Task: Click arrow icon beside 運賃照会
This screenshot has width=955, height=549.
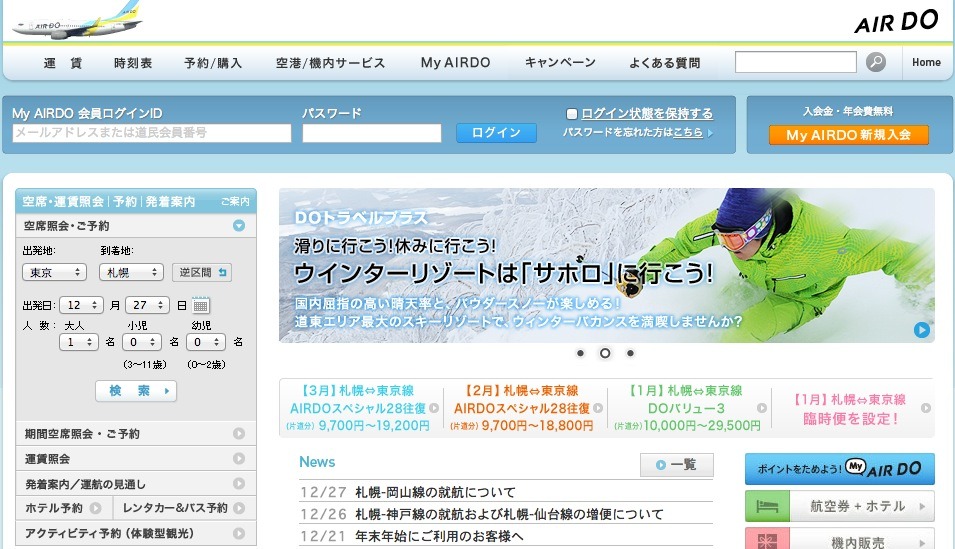Action: pyautogui.click(x=239, y=459)
